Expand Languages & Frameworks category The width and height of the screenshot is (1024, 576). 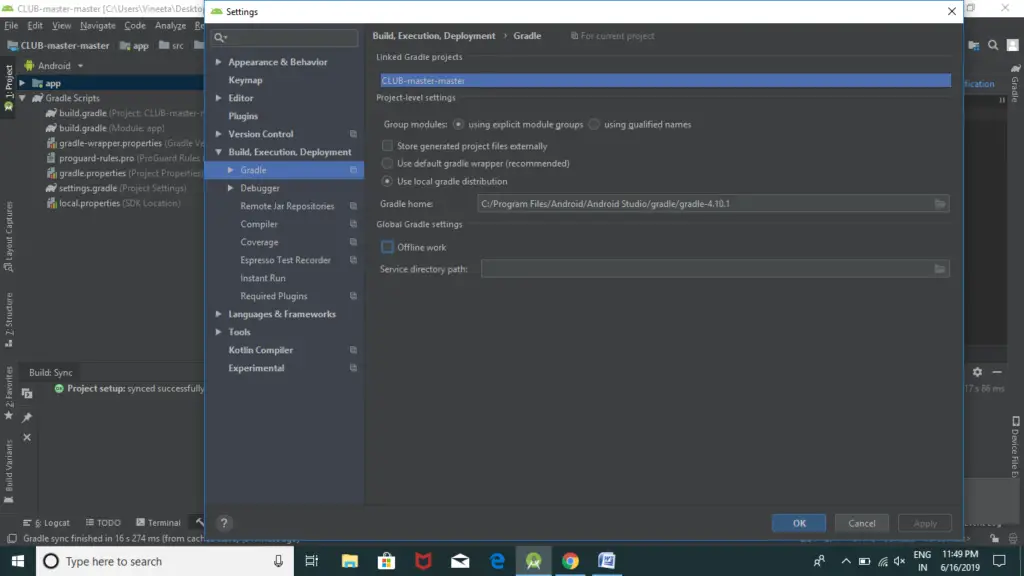pos(219,314)
